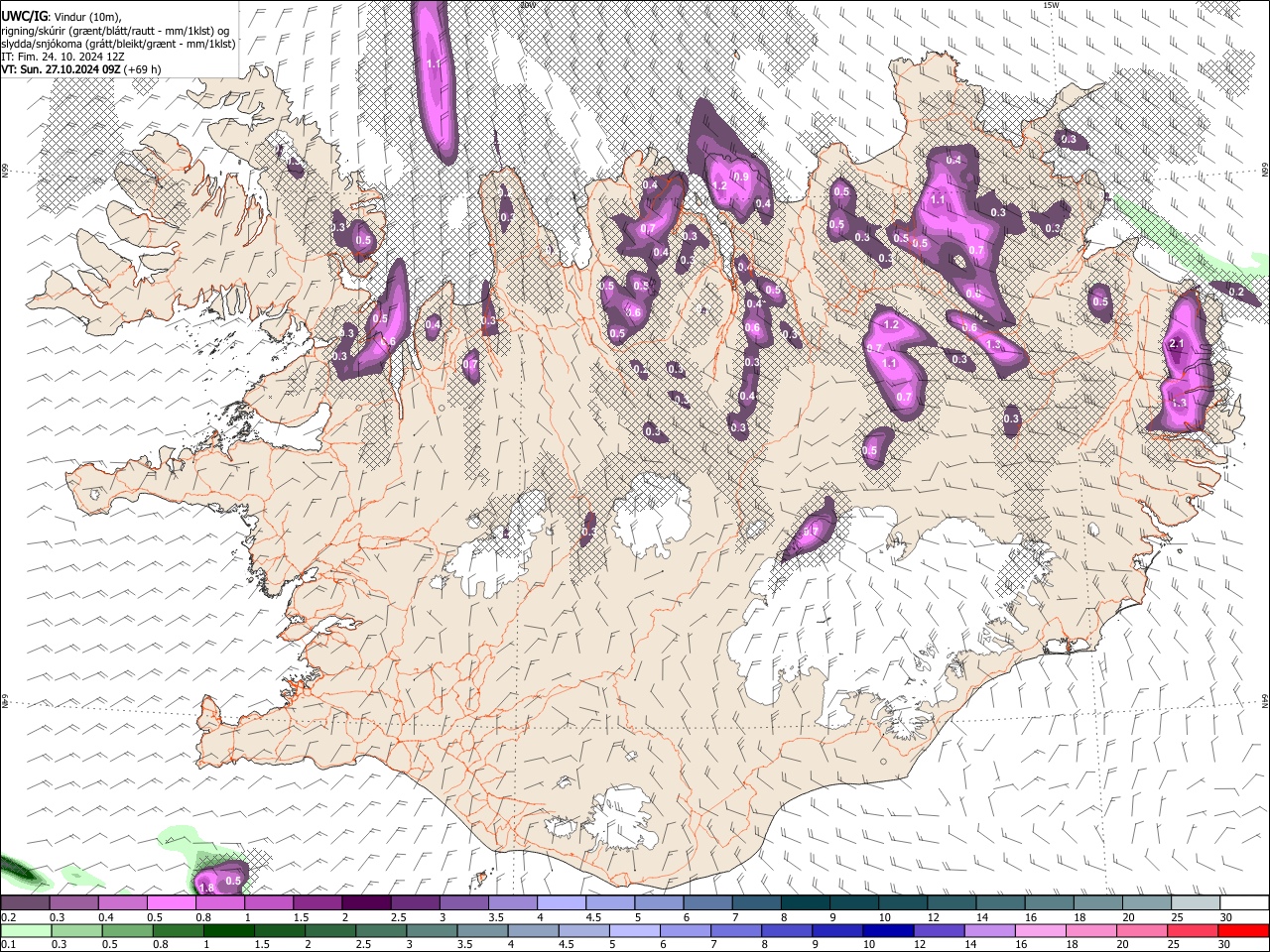Screen dimensions: 1270x952
Task: Pick the light purple rain swatch at 14
Action: (990, 930)
